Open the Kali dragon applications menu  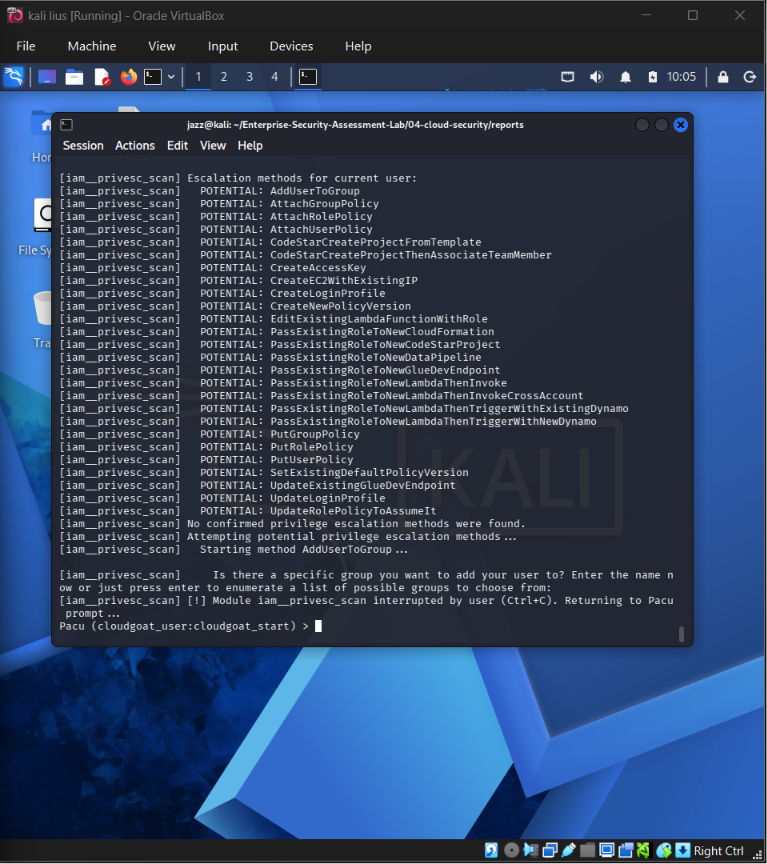point(14,77)
